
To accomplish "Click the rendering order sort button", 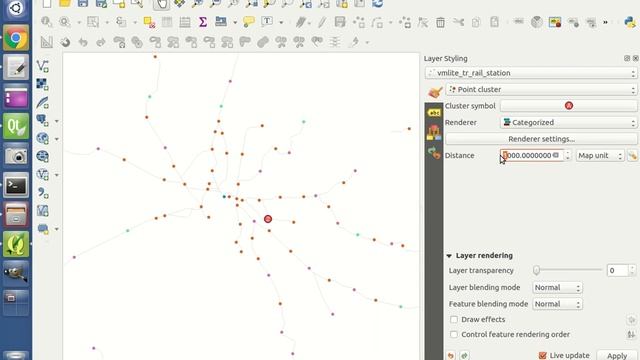I will coord(631,335).
